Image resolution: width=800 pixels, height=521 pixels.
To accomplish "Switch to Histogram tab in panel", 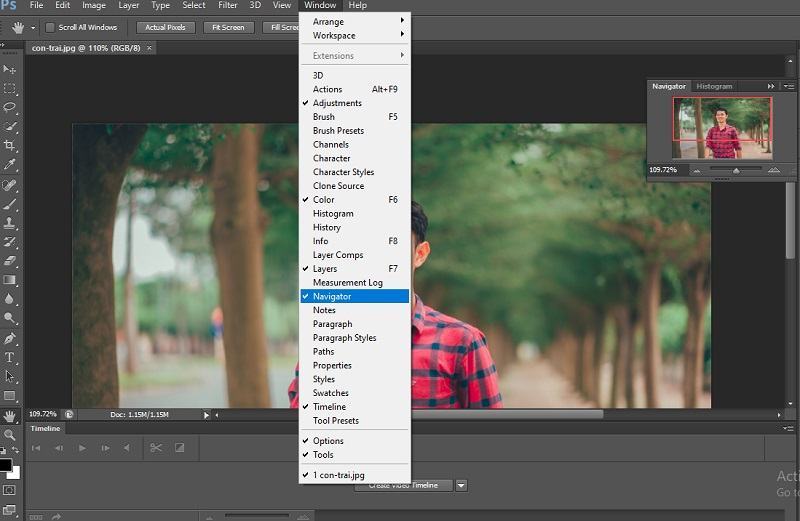I will (714, 86).
